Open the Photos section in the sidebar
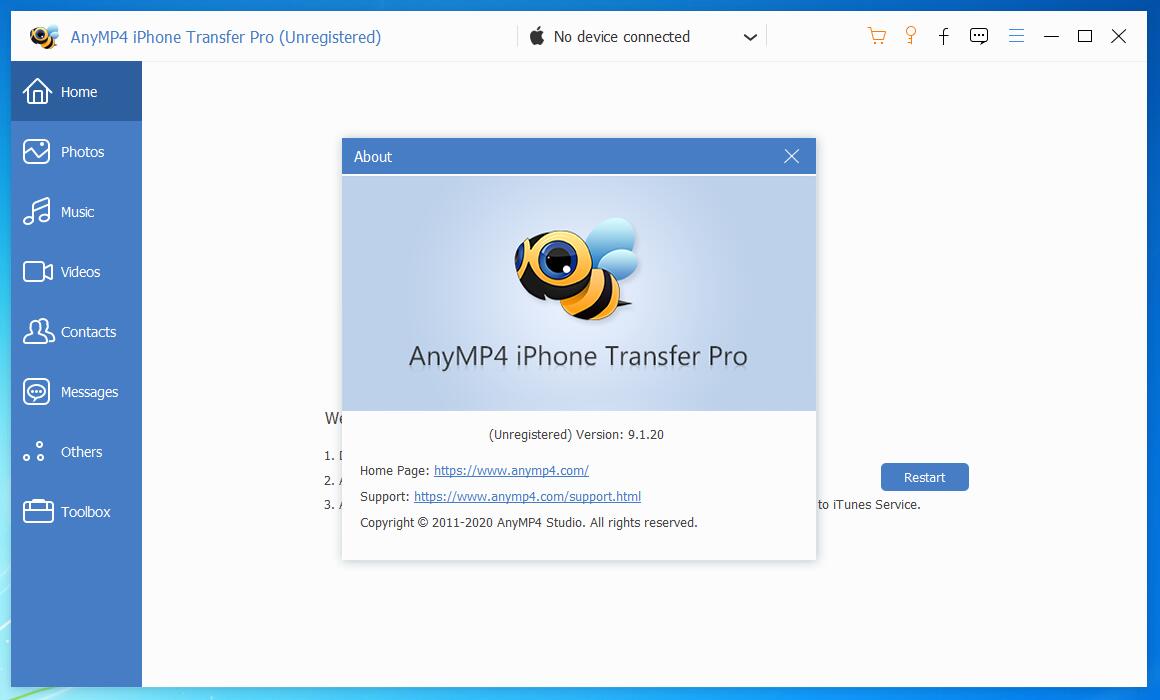Screen dimensions: 1160x700 point(75,151)
